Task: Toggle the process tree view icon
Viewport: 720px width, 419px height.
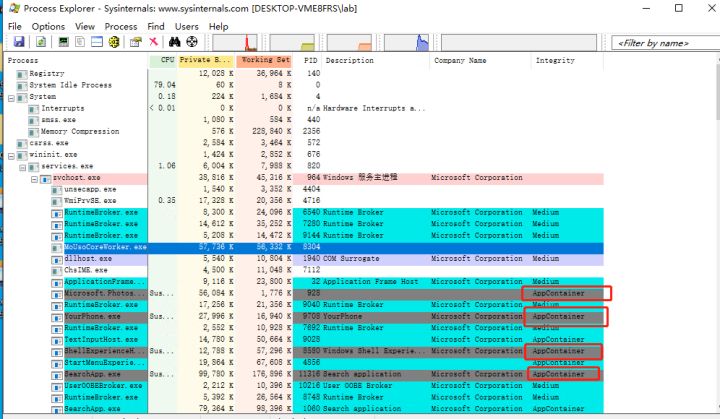Action: [80, 42]
